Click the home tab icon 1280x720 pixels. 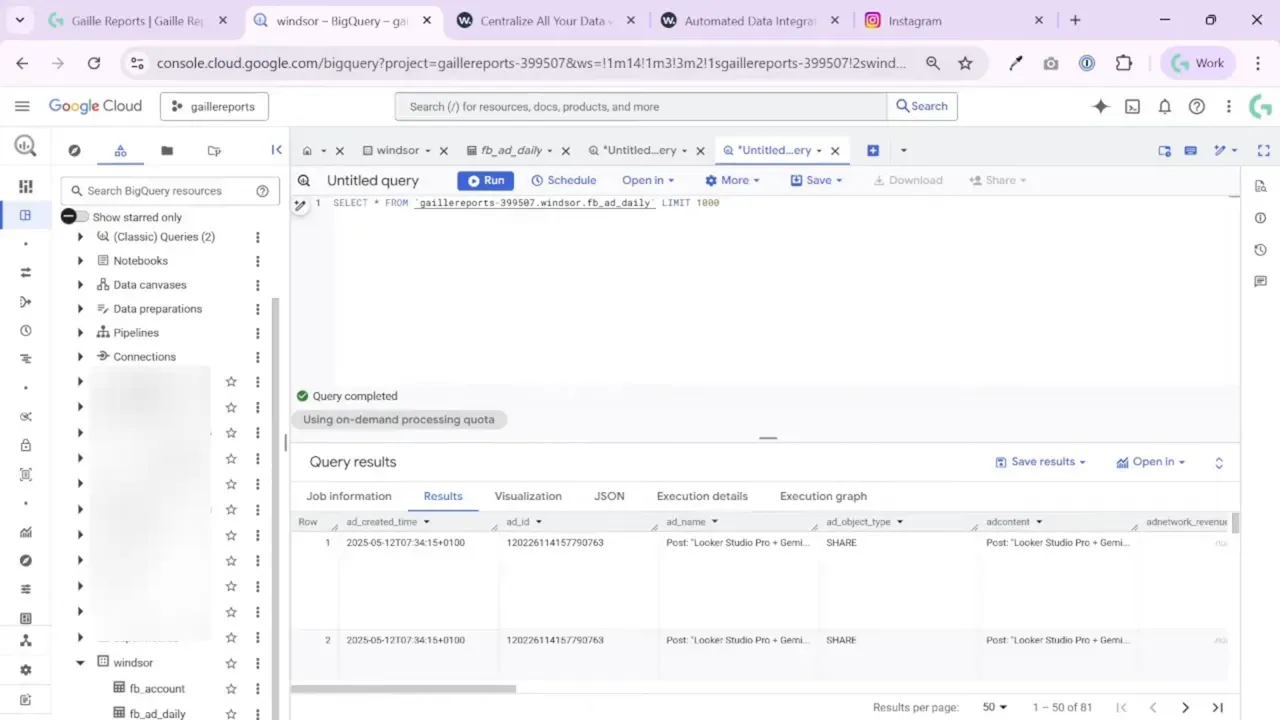pyautogui.click(x=307, y=150)
